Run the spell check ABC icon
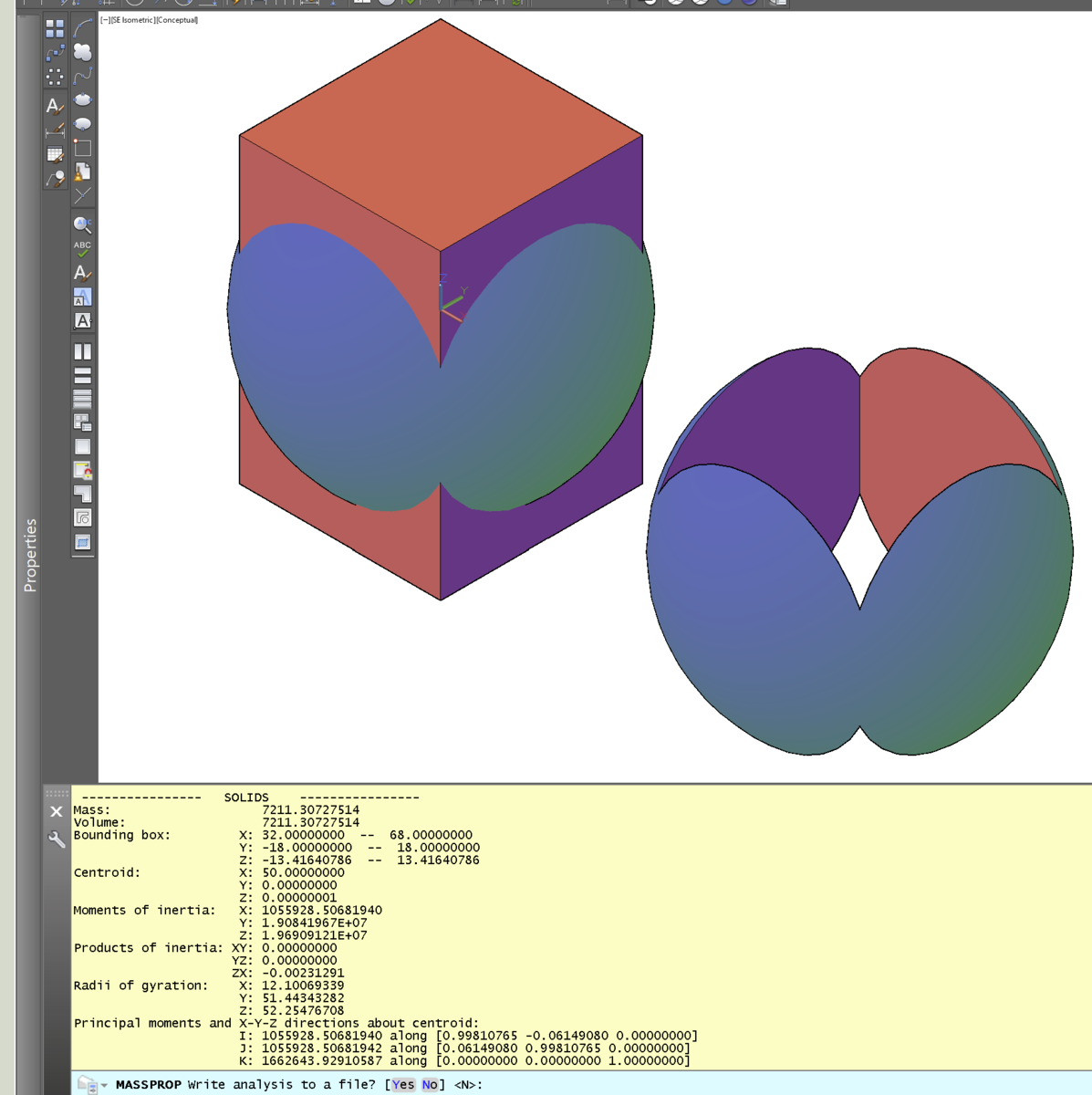Screen dimensions: 1092x1095 [x=82, y=248]
